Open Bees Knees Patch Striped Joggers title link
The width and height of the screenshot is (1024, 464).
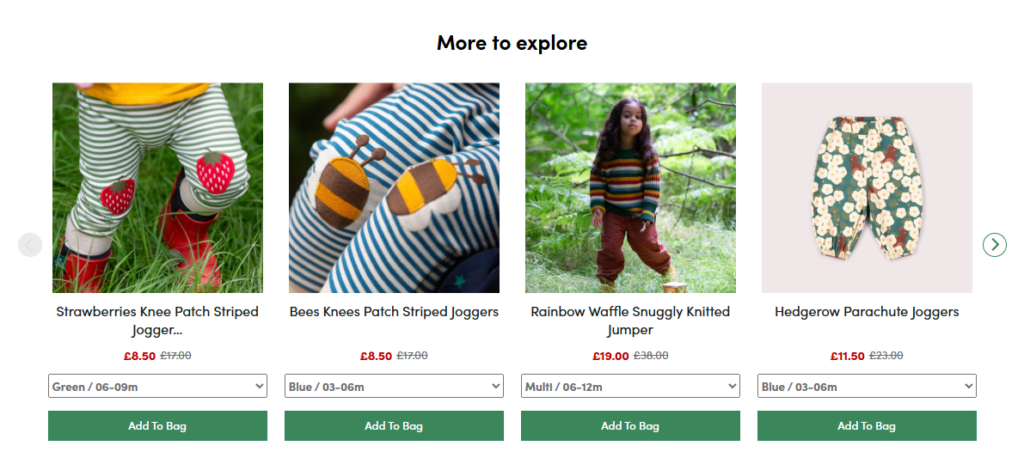tap(393, 312)
